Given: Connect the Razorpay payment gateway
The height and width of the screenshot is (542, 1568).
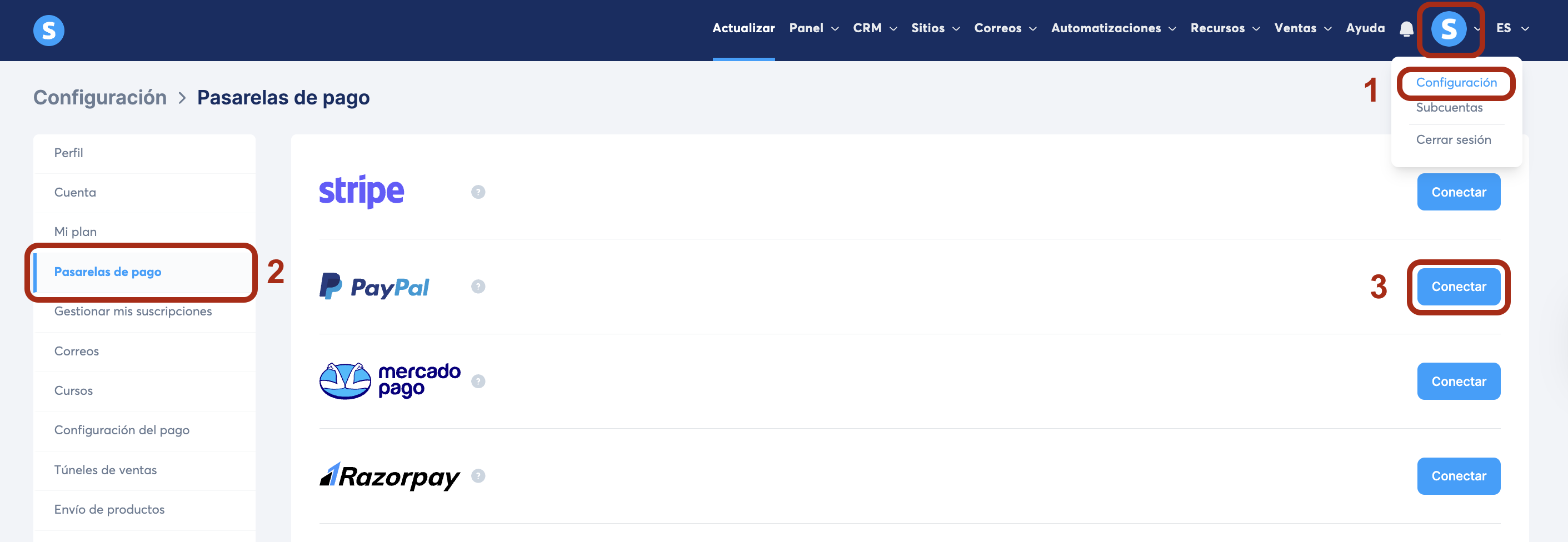Looking at the screenshot, I should click(1459, 476).
